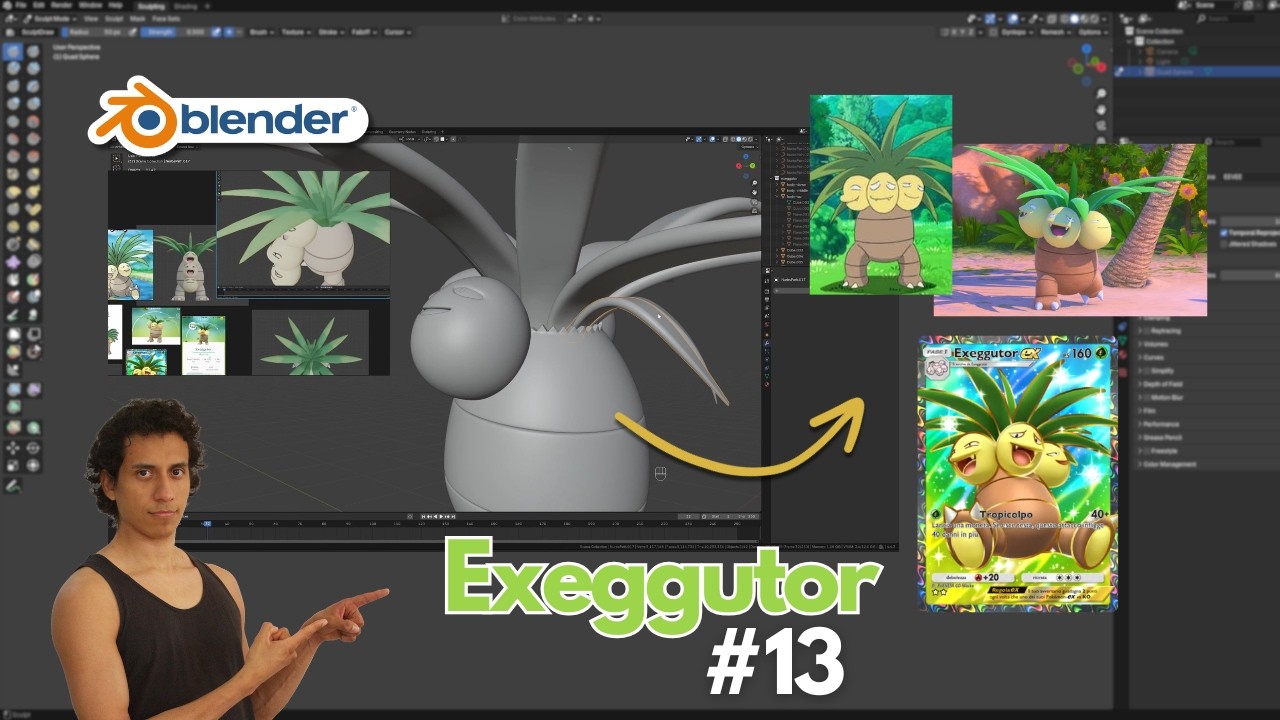Toggle X-ray view icon
This screenshot has height=720, width=1280.
click(1052, 19)
